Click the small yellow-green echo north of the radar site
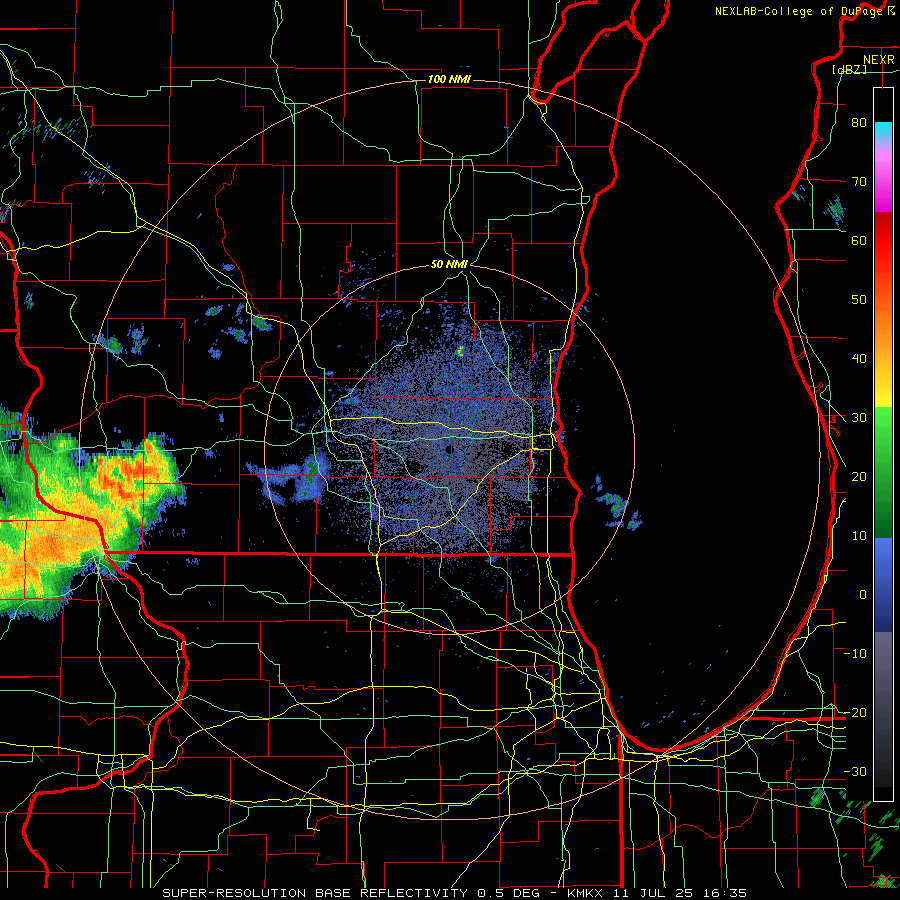 460,350
